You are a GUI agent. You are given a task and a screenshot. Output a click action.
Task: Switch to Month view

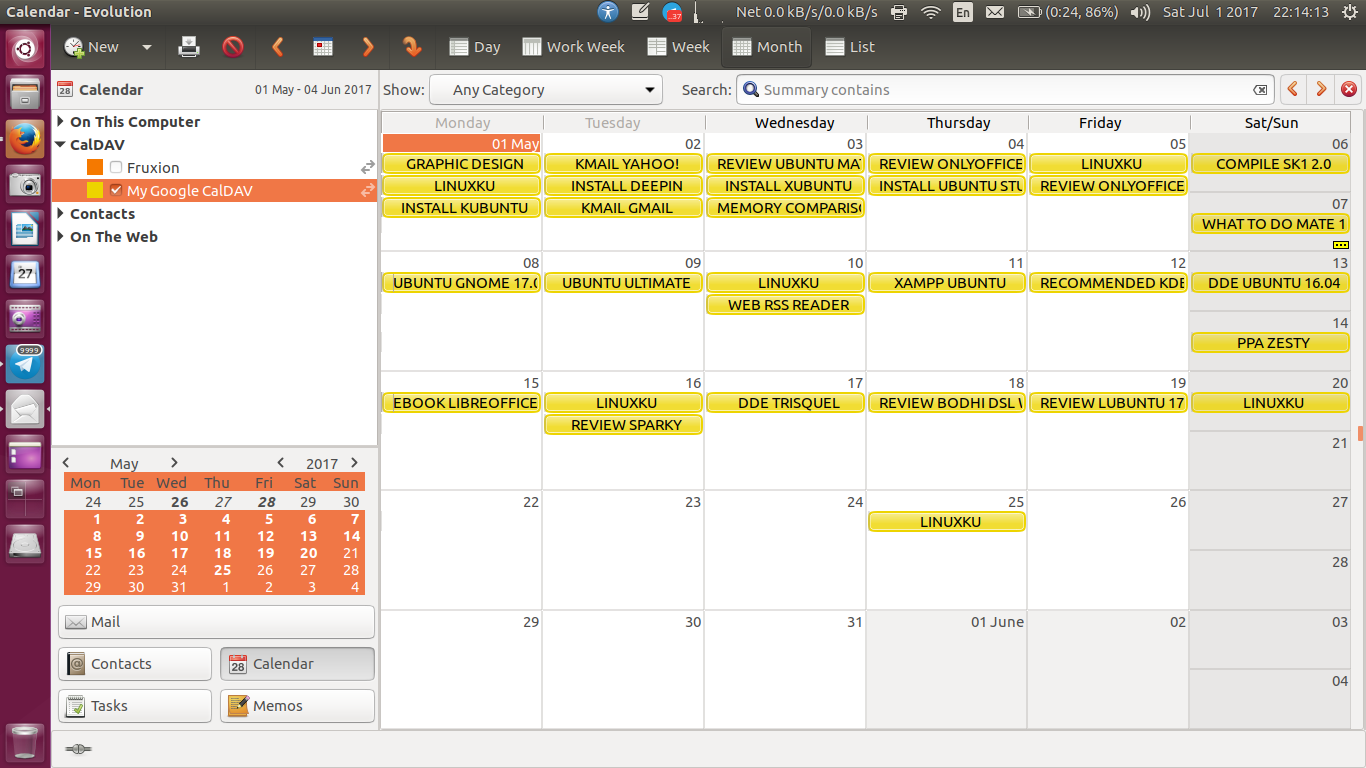point(767,47)
